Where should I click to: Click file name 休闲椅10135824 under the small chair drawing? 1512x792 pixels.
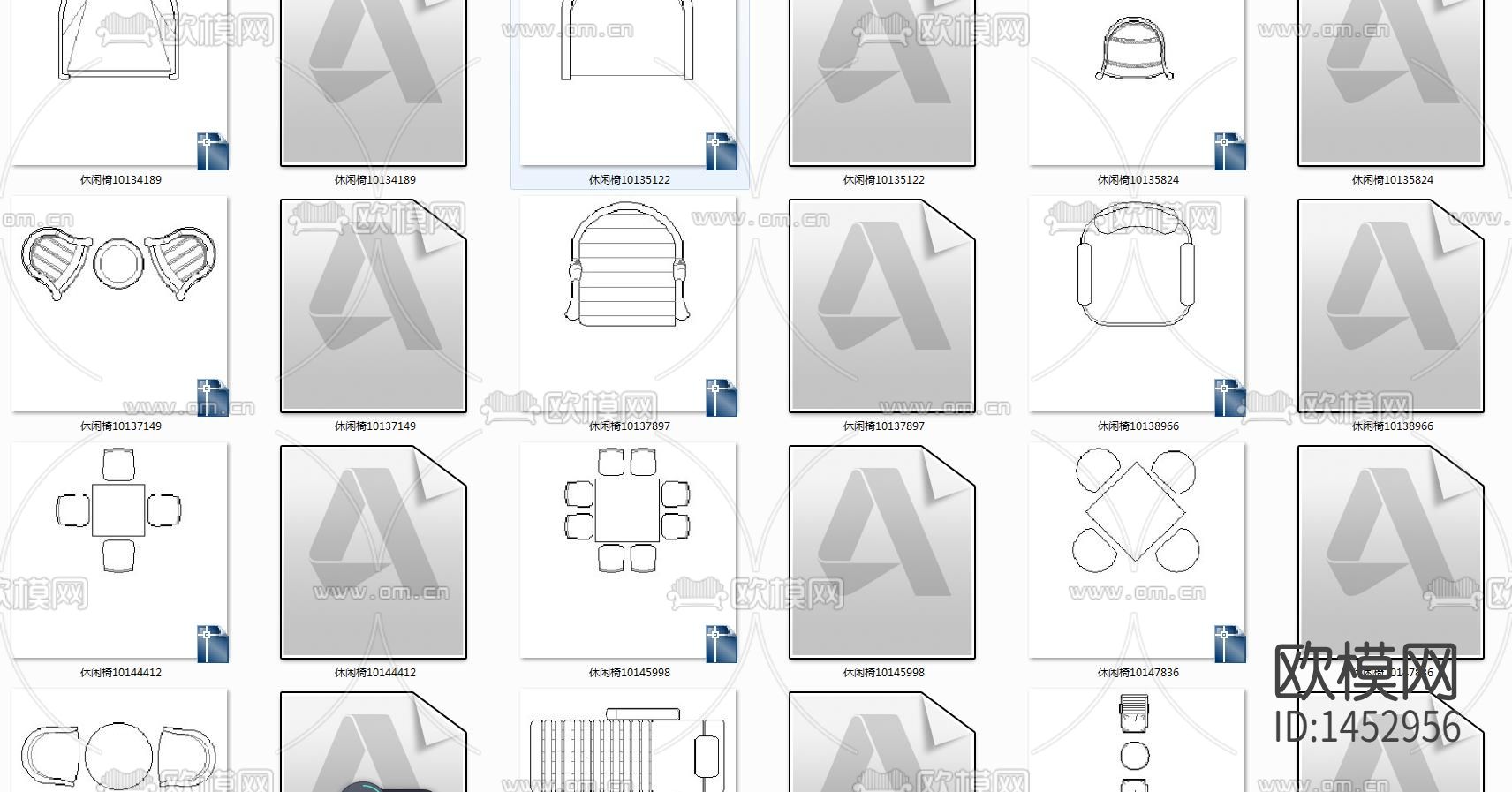coord(1138,180)
